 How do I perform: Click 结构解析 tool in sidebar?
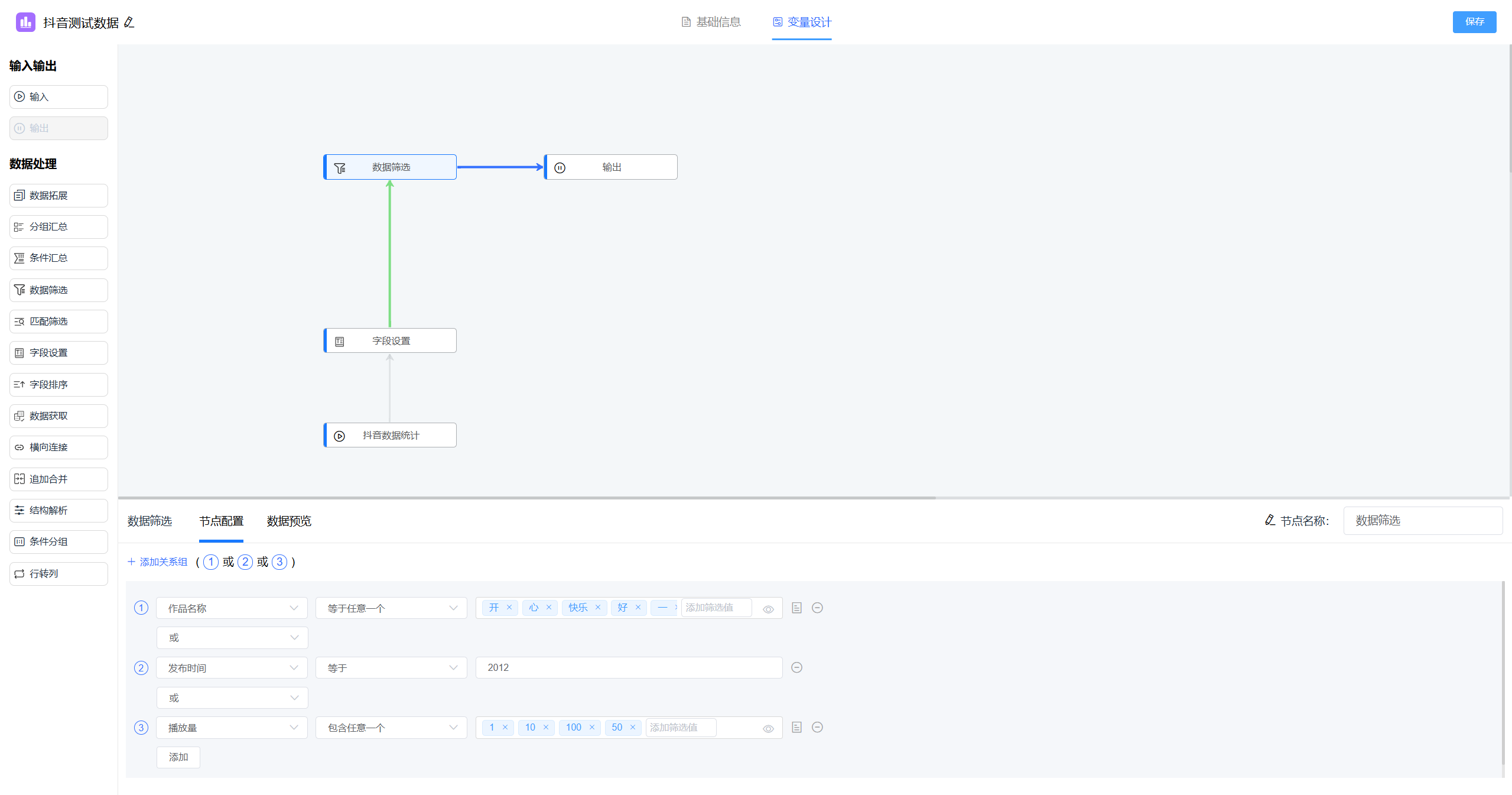58,510
